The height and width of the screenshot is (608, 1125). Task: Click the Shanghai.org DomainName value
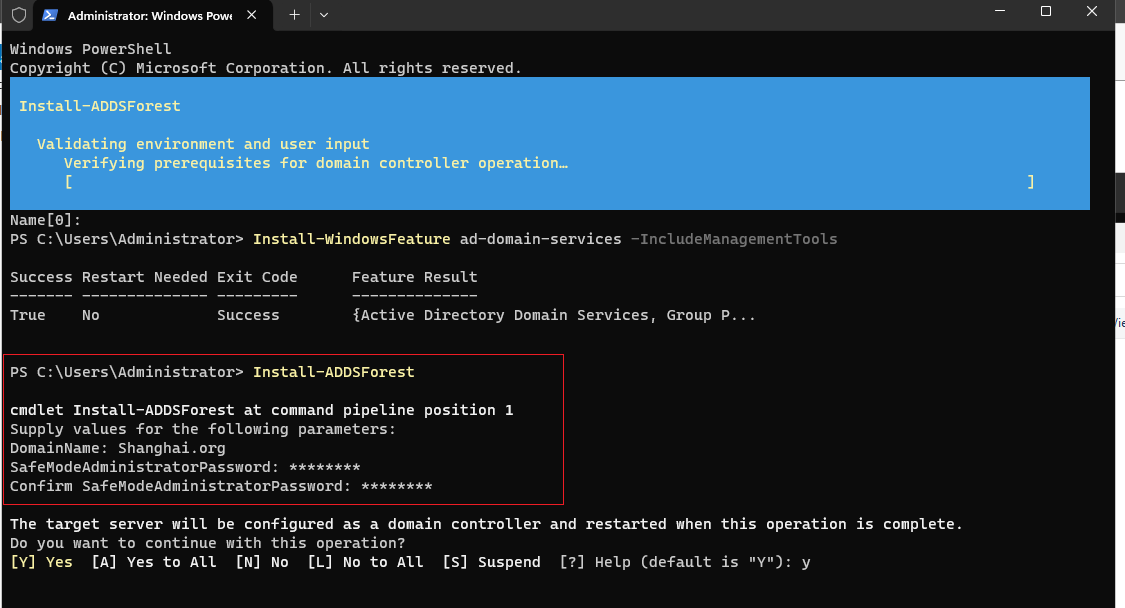[171, 449]
